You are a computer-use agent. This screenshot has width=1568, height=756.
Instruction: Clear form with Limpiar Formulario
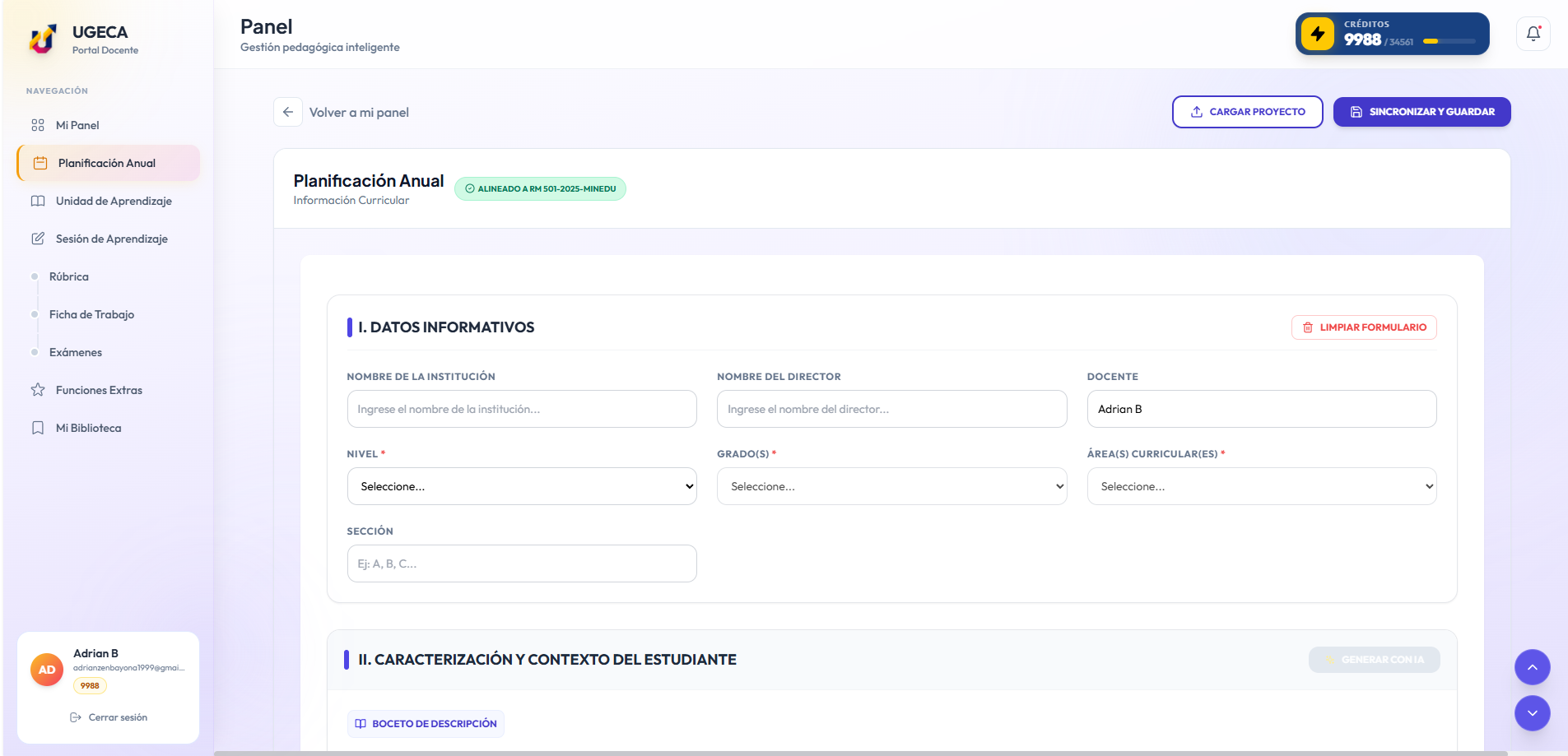pos(1364,327)
